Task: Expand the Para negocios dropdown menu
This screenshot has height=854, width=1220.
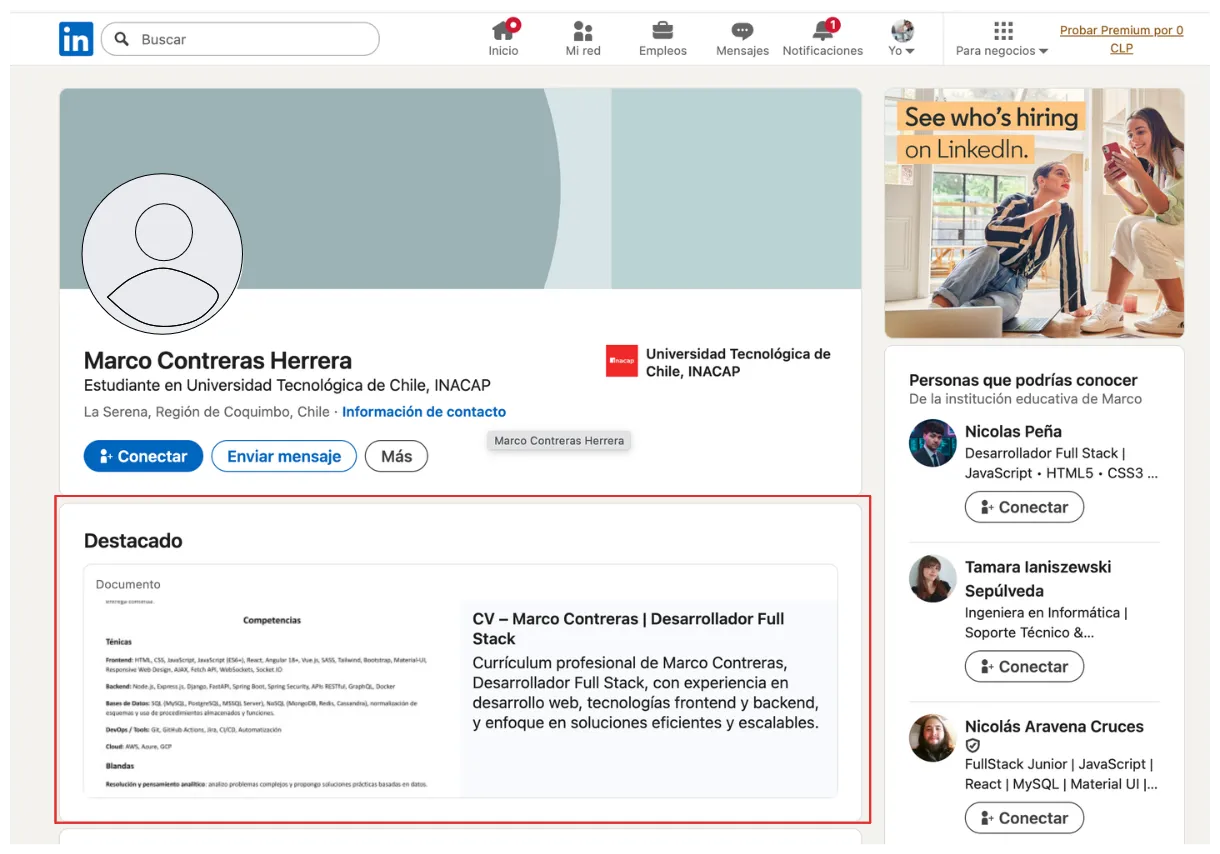Action: pyautogui.click(x=1001, y=39)
